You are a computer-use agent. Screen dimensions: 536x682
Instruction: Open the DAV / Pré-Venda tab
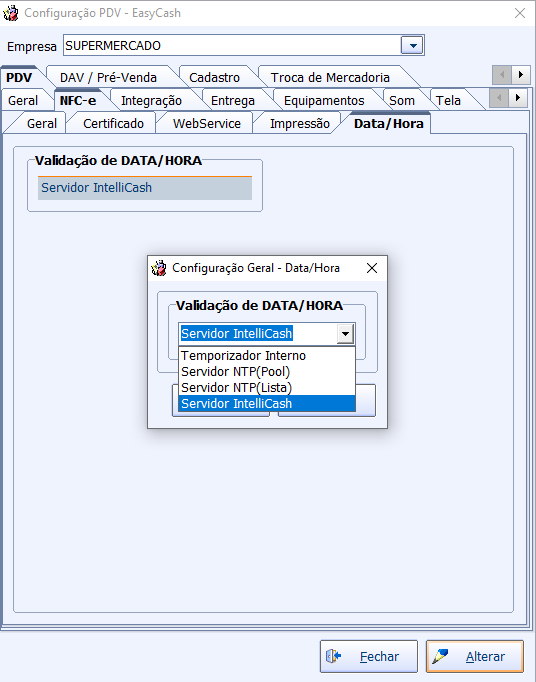tap(108, 77)
